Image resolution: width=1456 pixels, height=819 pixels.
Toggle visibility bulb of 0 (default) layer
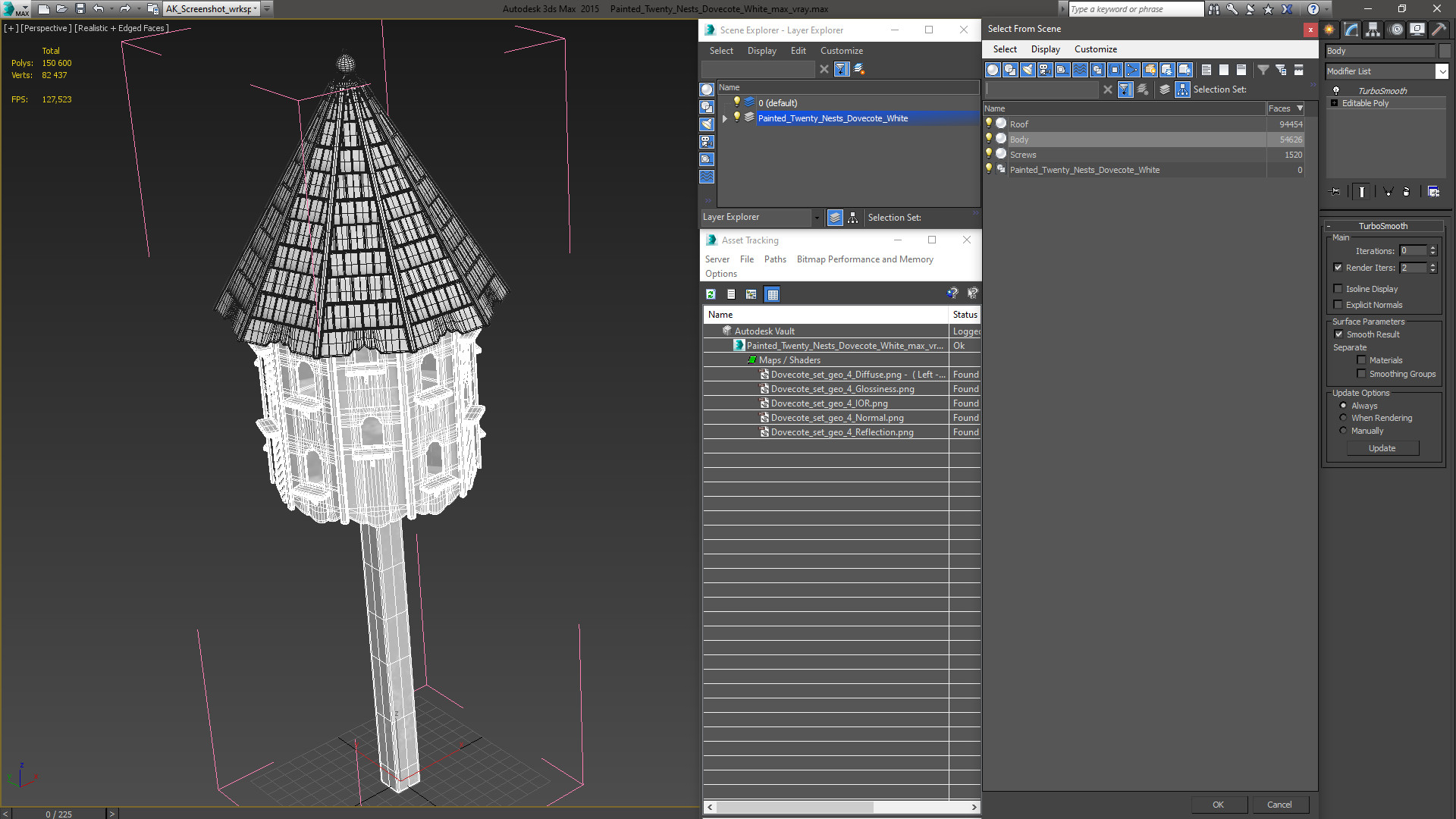(736, 102)
